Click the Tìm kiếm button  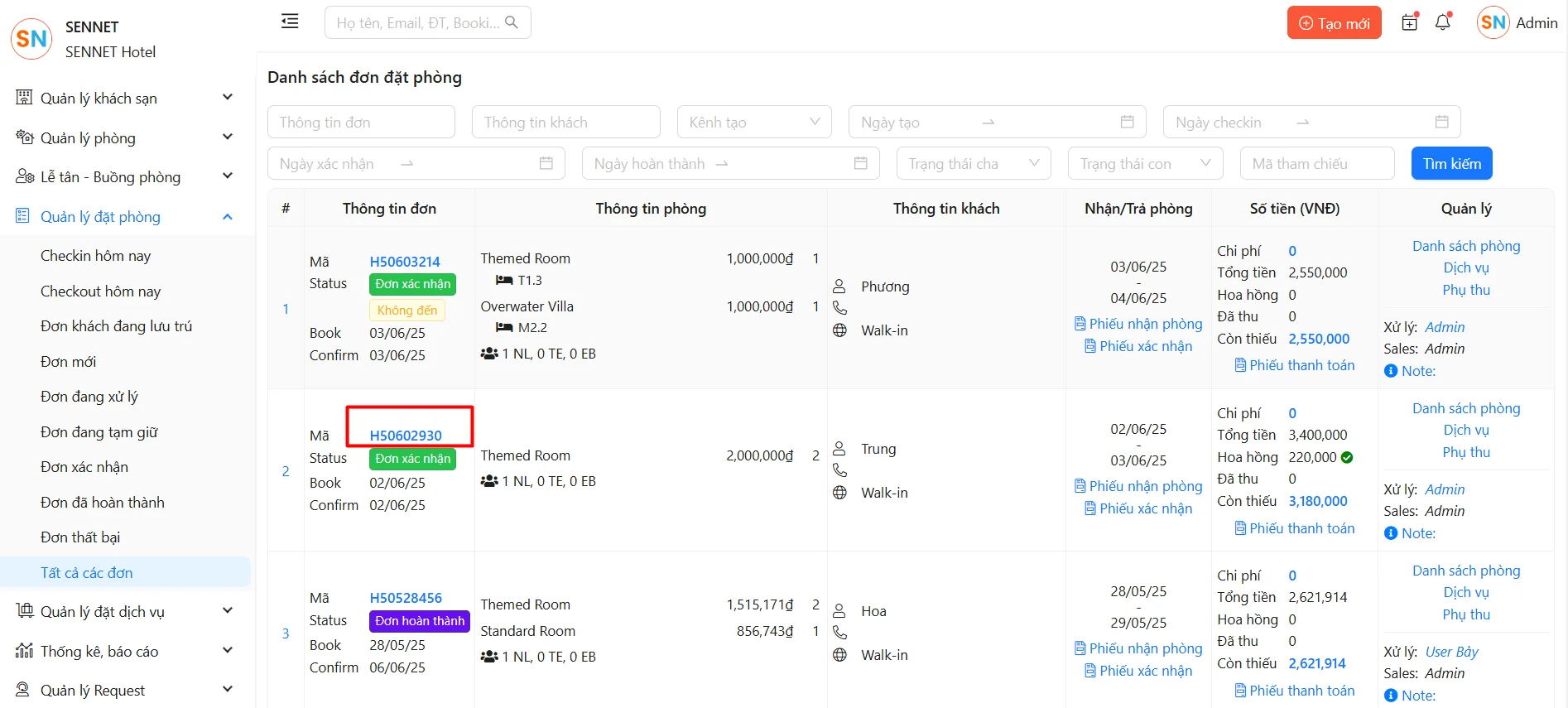[1451, 164]
